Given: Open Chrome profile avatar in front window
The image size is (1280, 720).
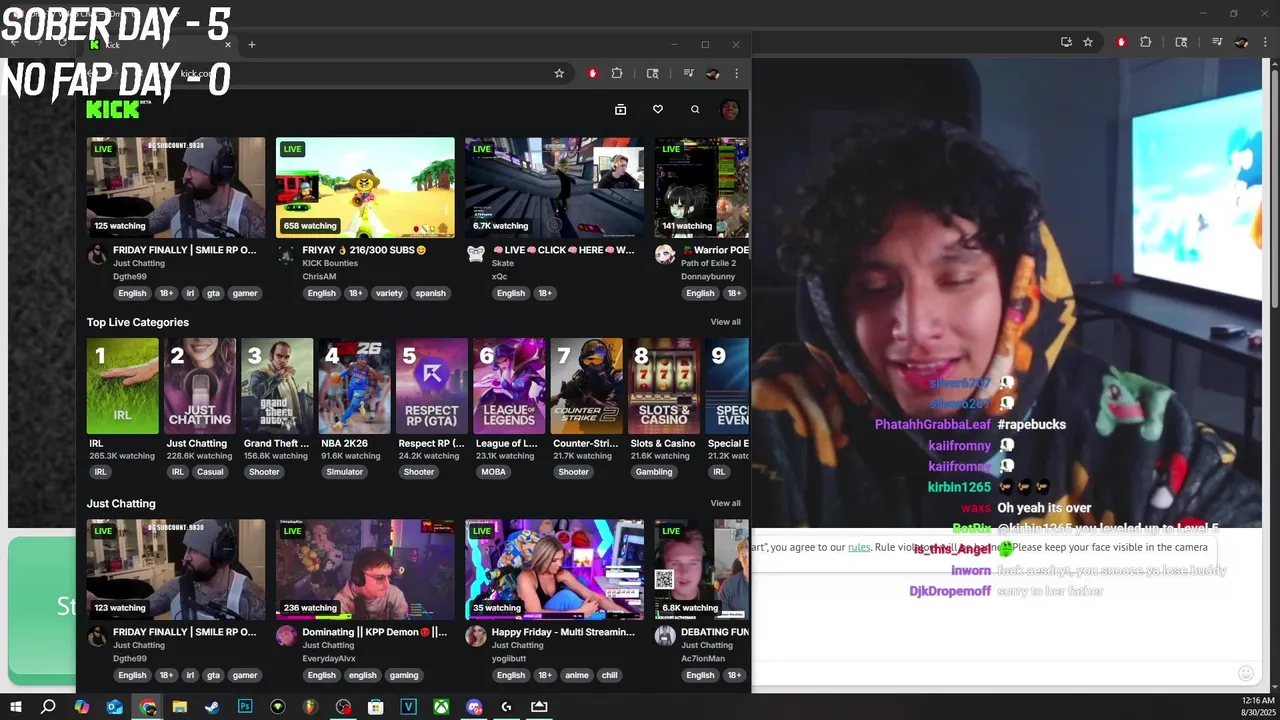Looking at the screenshot, I should [x=713, y=73].
